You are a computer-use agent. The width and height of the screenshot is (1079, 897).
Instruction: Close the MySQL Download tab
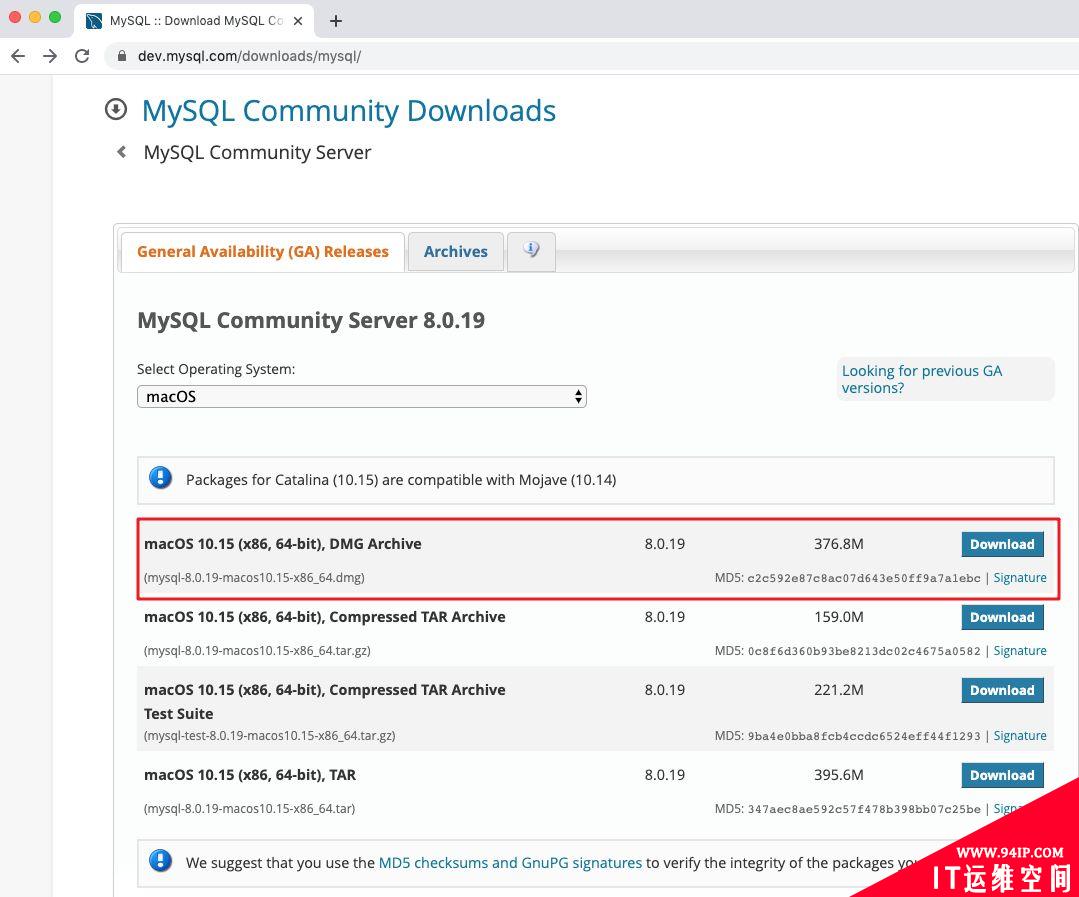click(x=298, y=21)
